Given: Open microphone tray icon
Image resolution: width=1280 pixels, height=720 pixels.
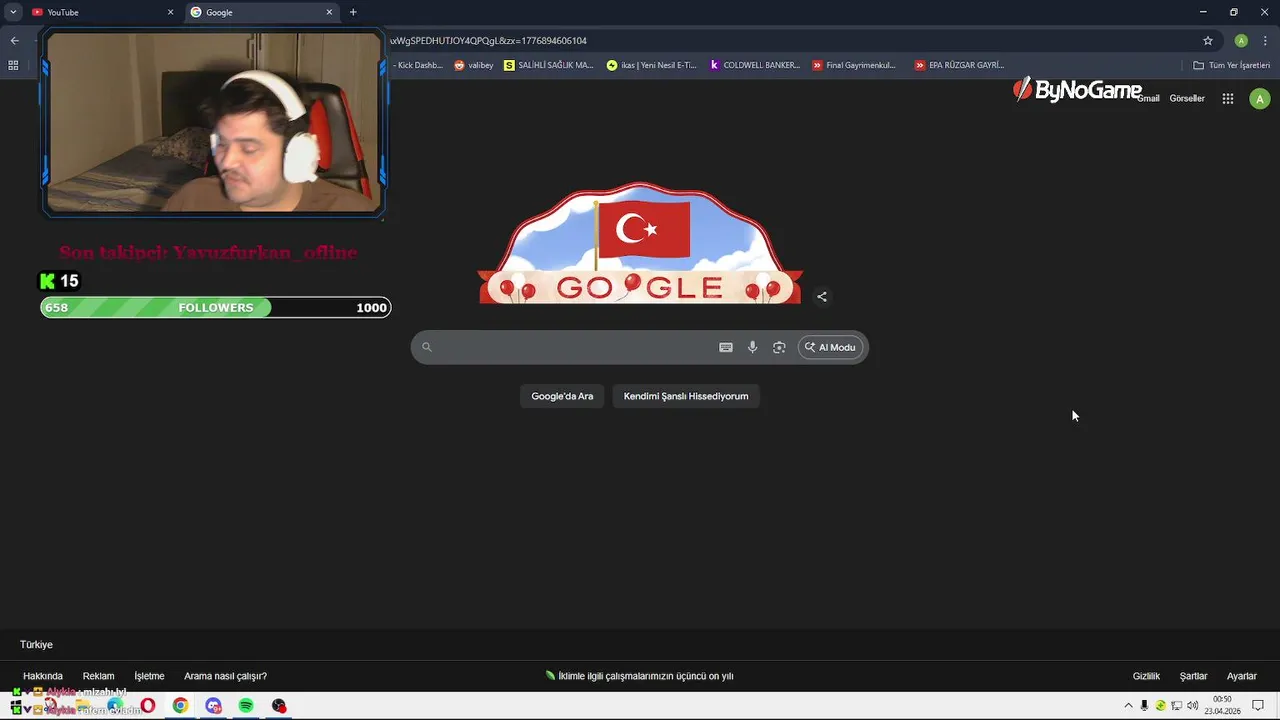Looking at the screenshot, I should (1144, 706).
